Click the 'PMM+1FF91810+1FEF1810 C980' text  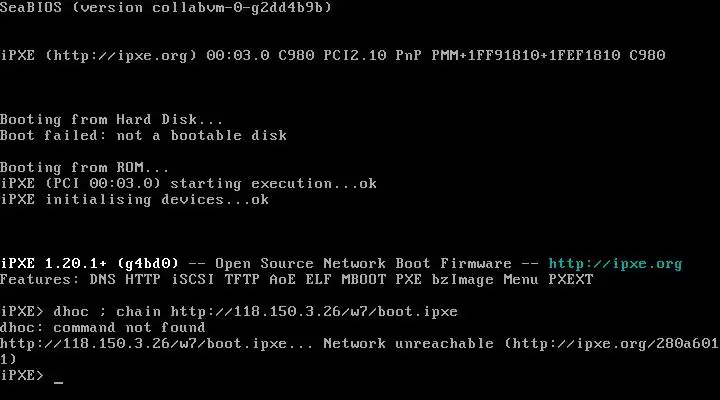pyautogui.click(x=548, y=56)
